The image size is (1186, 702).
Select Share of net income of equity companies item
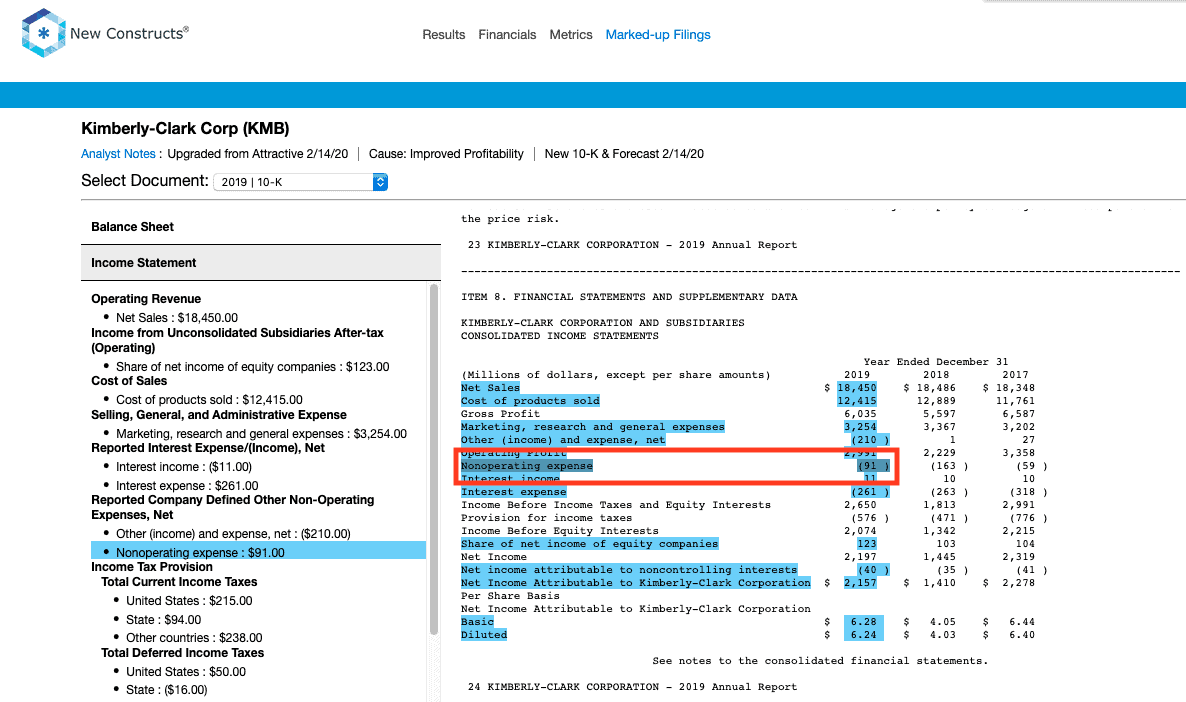253,367
